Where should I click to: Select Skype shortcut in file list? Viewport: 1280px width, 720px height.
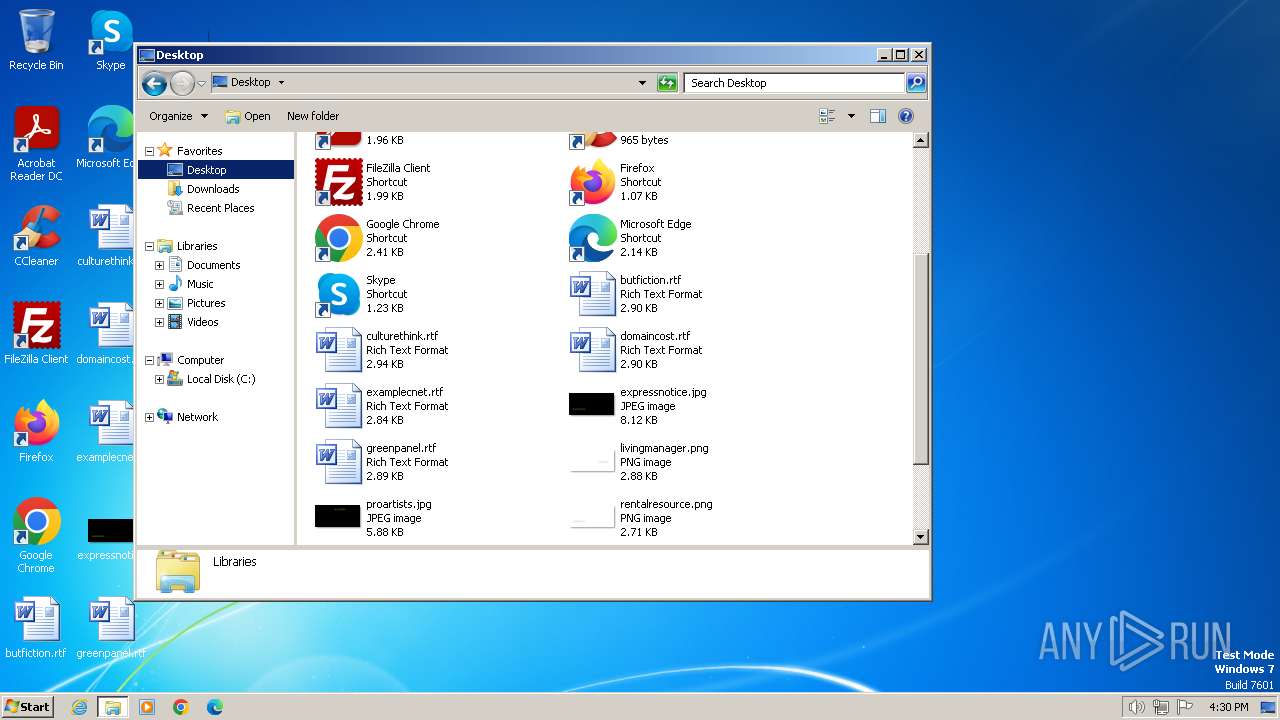coord(361,294)
